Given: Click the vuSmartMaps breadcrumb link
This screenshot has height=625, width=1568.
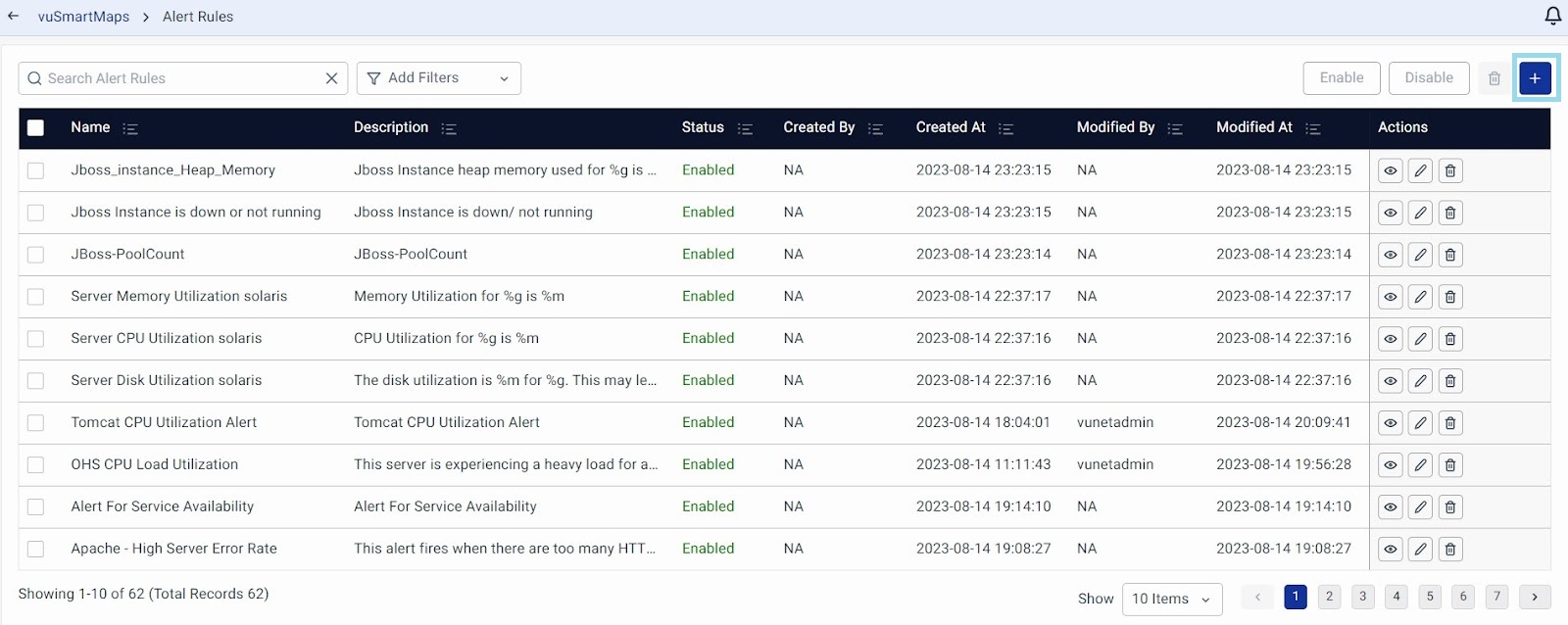Looking at the screenshot, I should [83, 17].
